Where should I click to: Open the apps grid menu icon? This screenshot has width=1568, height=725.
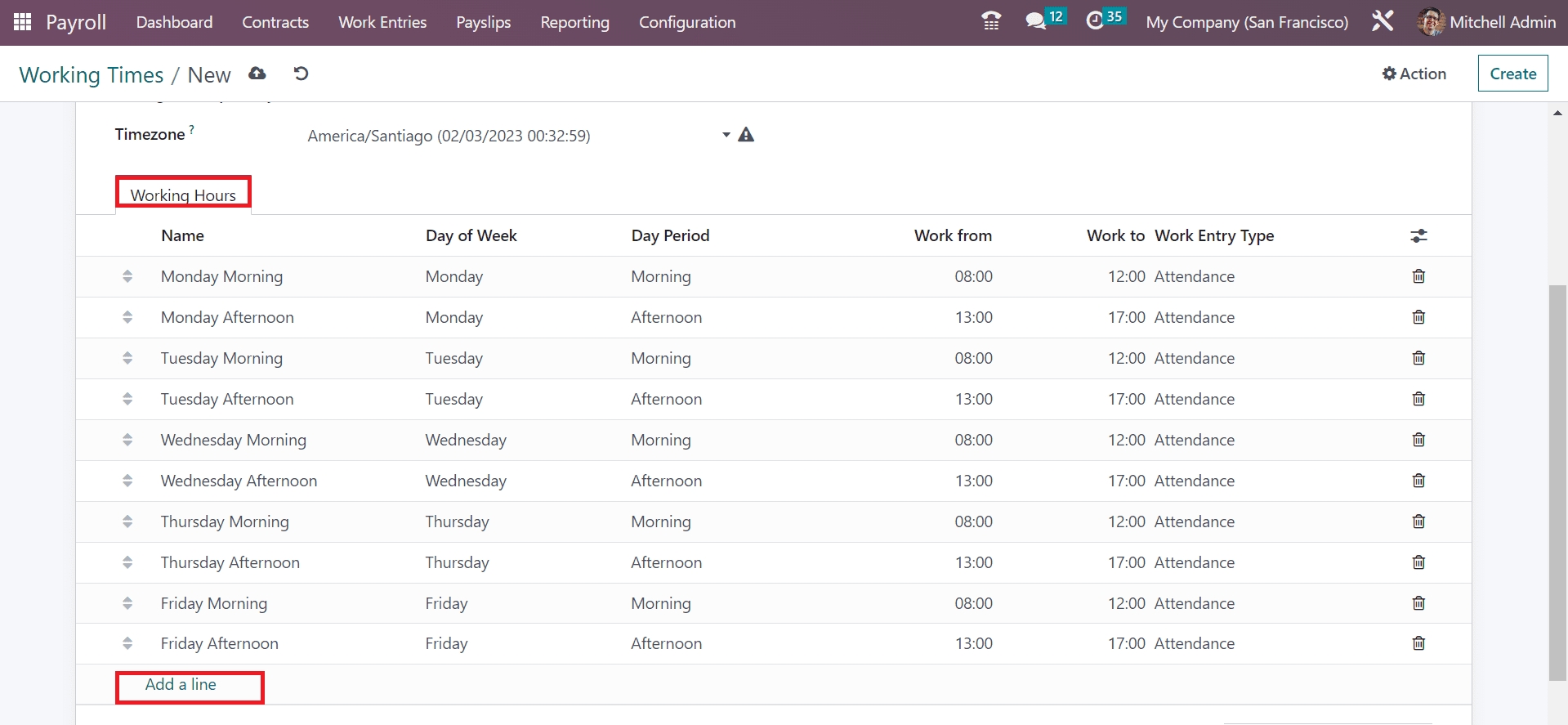(22, 22)
